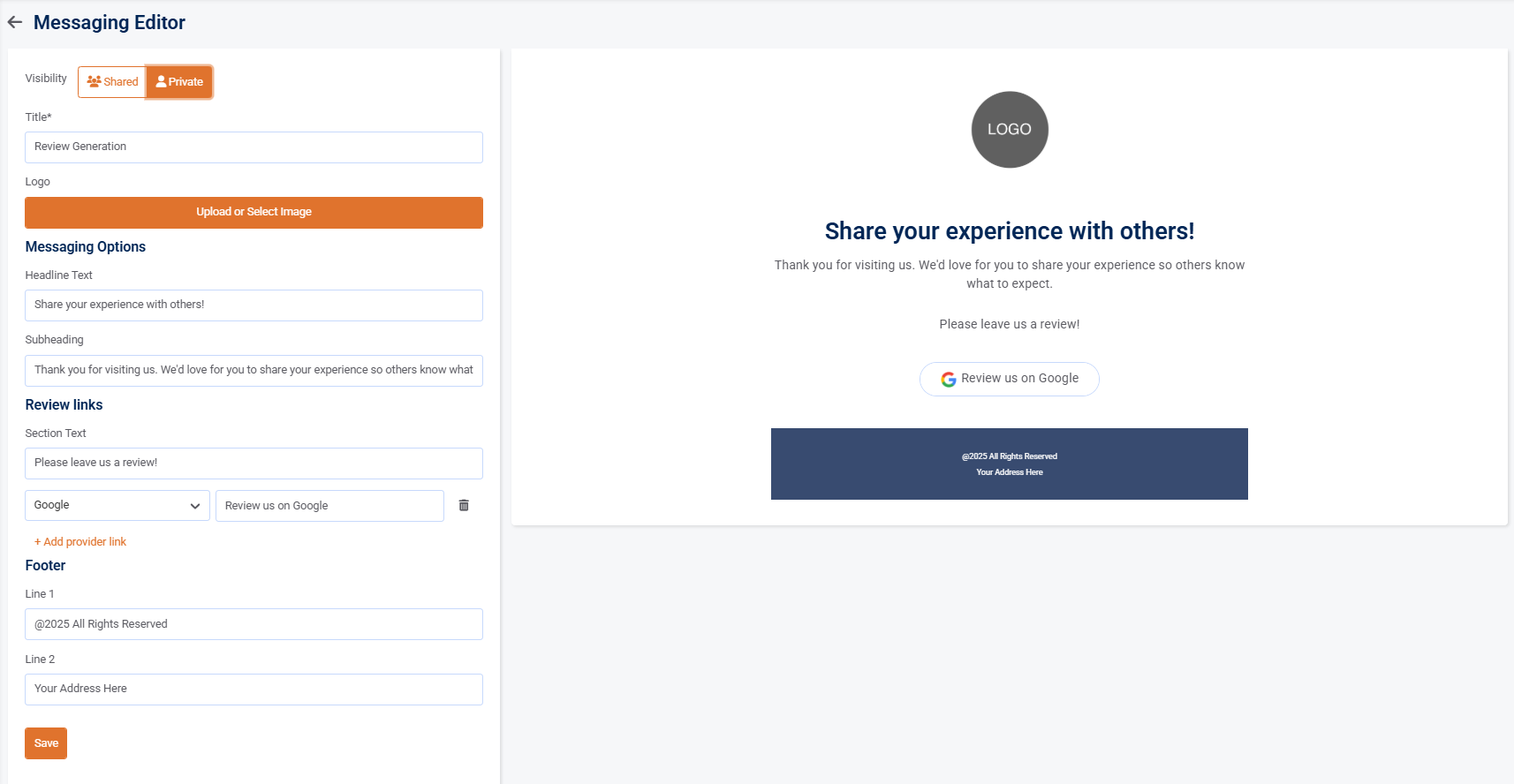Click the Footer Line 2 address field
Screen dimensions: 1514x784
pyautogui.click(x=254, y=690)
